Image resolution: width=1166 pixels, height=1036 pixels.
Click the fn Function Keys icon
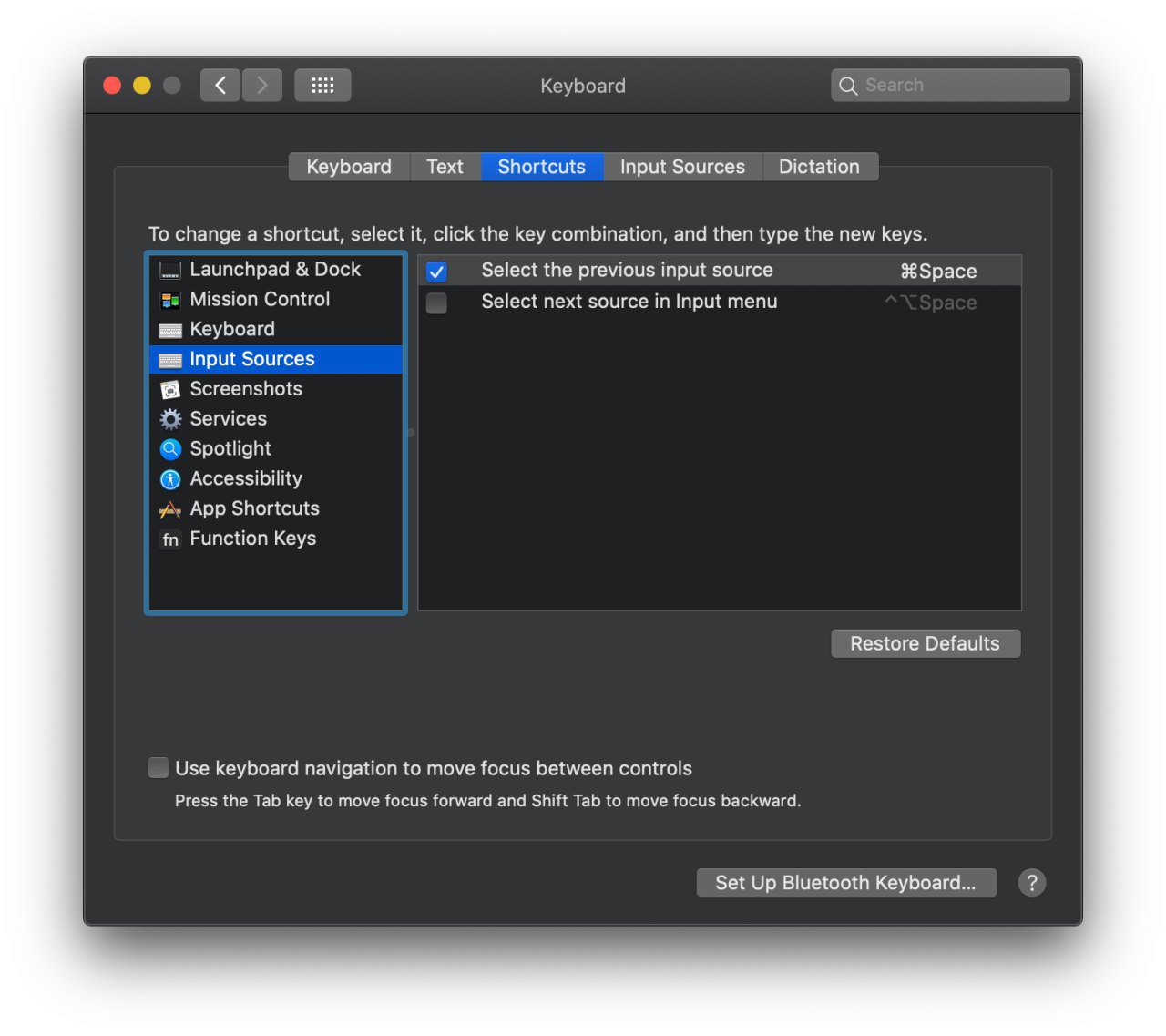[170, 539]
